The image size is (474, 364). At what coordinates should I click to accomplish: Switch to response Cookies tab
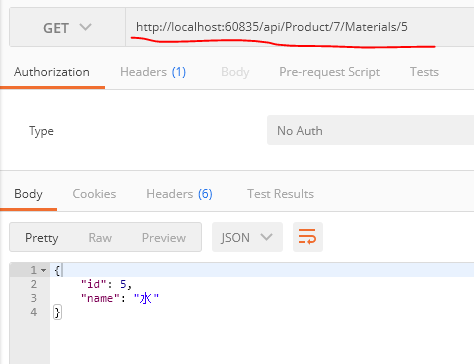(x=94, y=194)
